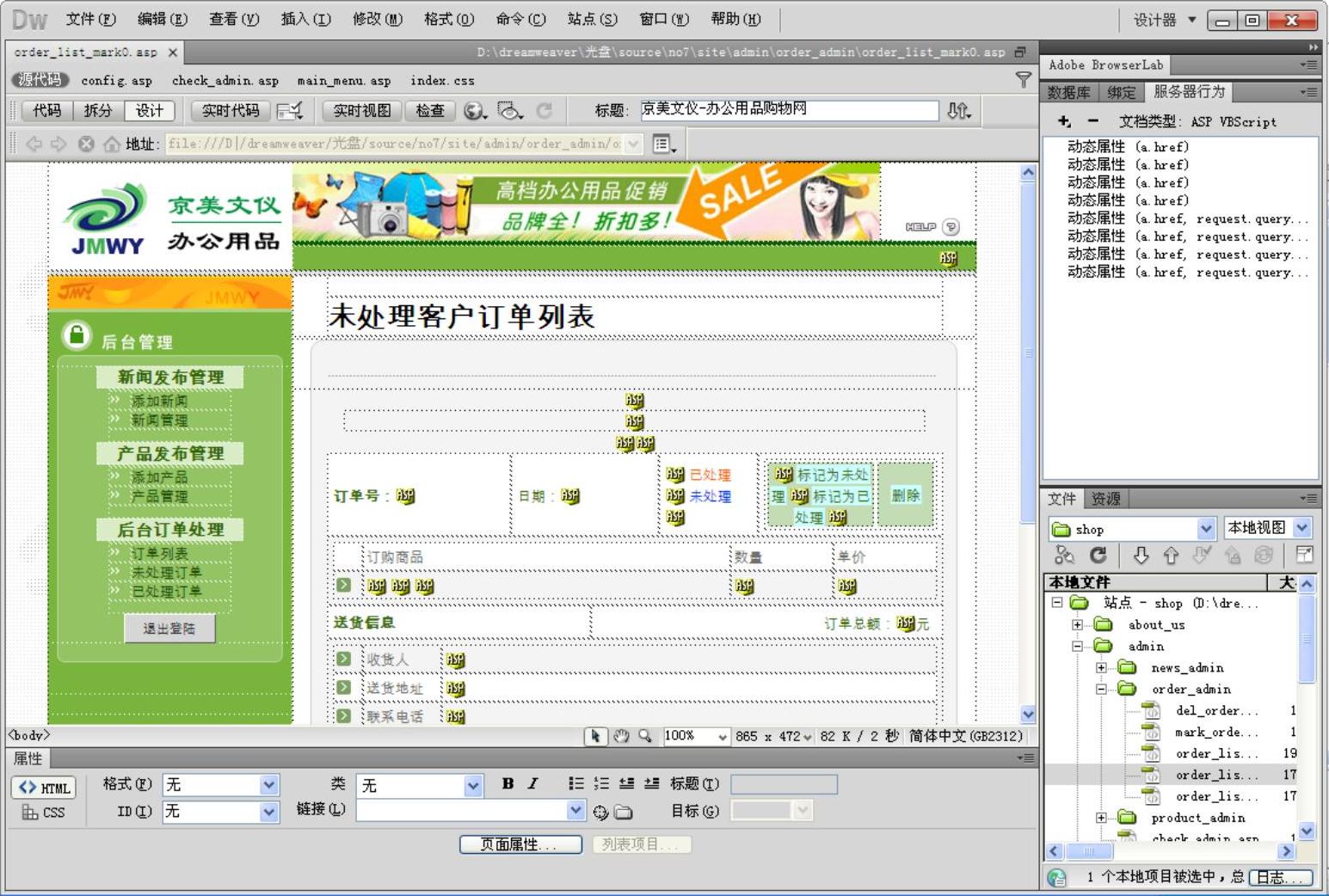Click browse-for-file folder icon beside link field
1329x896 pixels.
click(x=624, y=812)
